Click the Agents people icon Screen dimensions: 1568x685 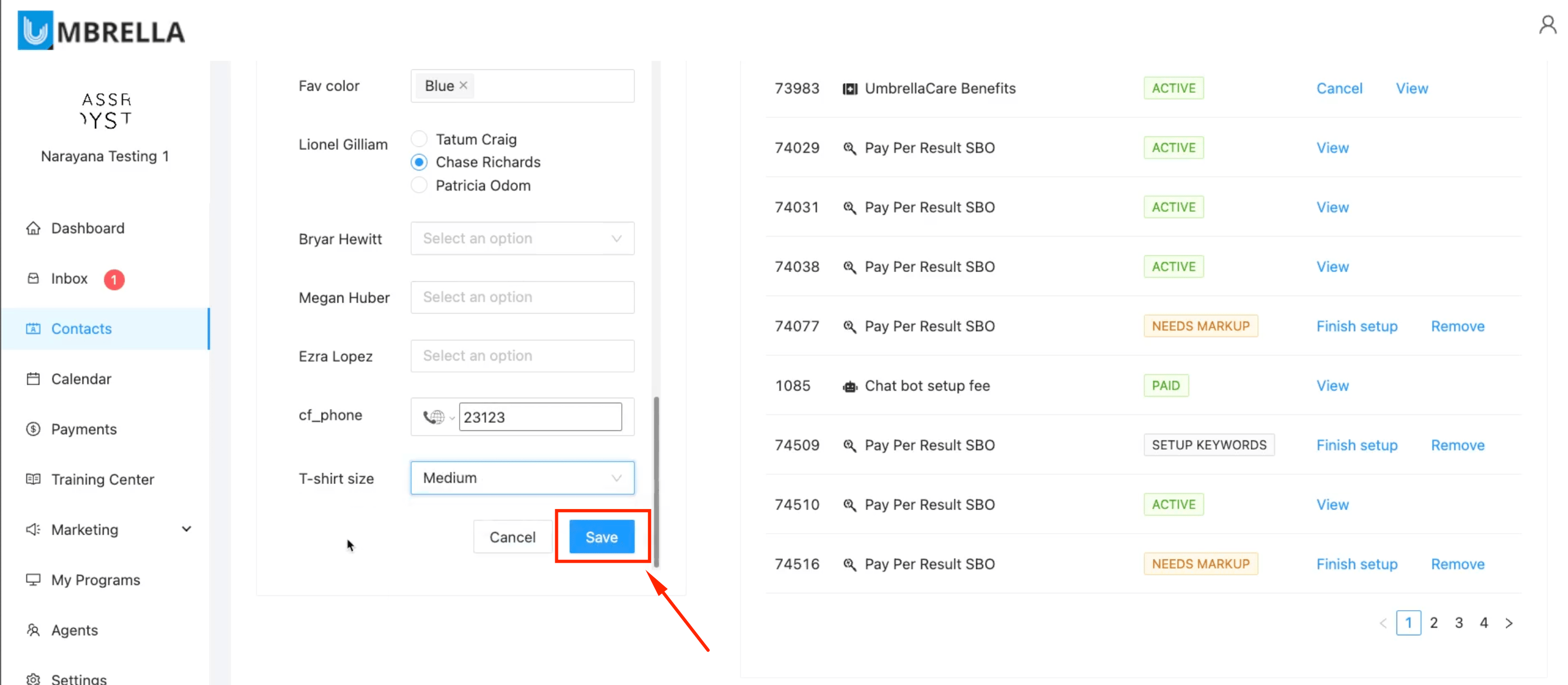[33, 630]
